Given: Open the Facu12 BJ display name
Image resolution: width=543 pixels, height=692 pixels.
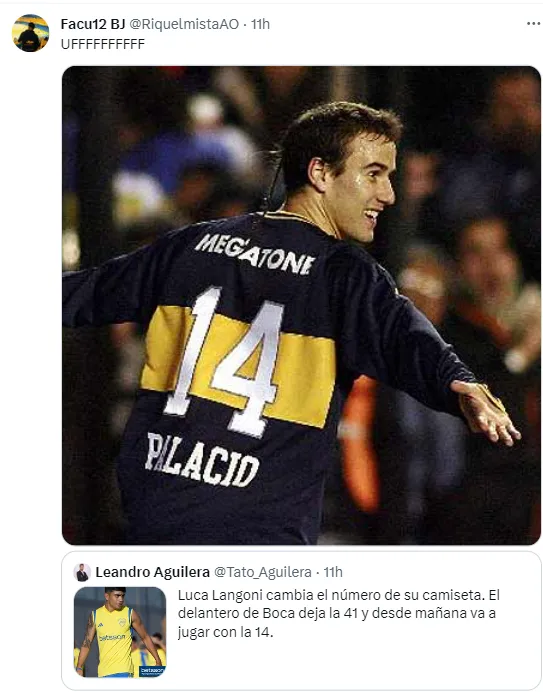Looking at the screenshot, I should [x=93, y=24].
